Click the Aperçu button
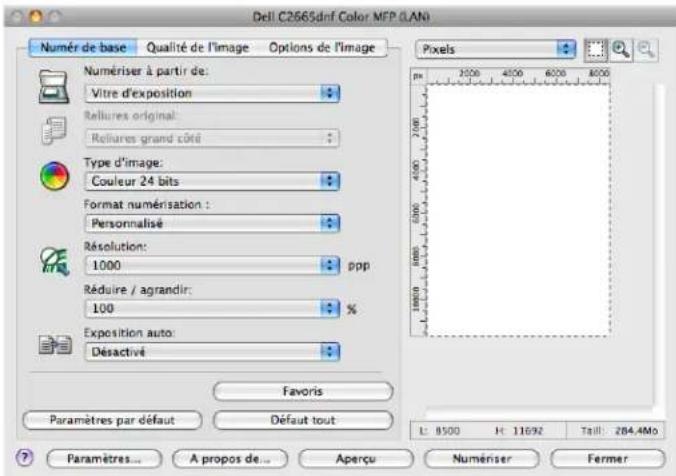Viewport: 676px width, 476px height. click(x=356, y=459)
